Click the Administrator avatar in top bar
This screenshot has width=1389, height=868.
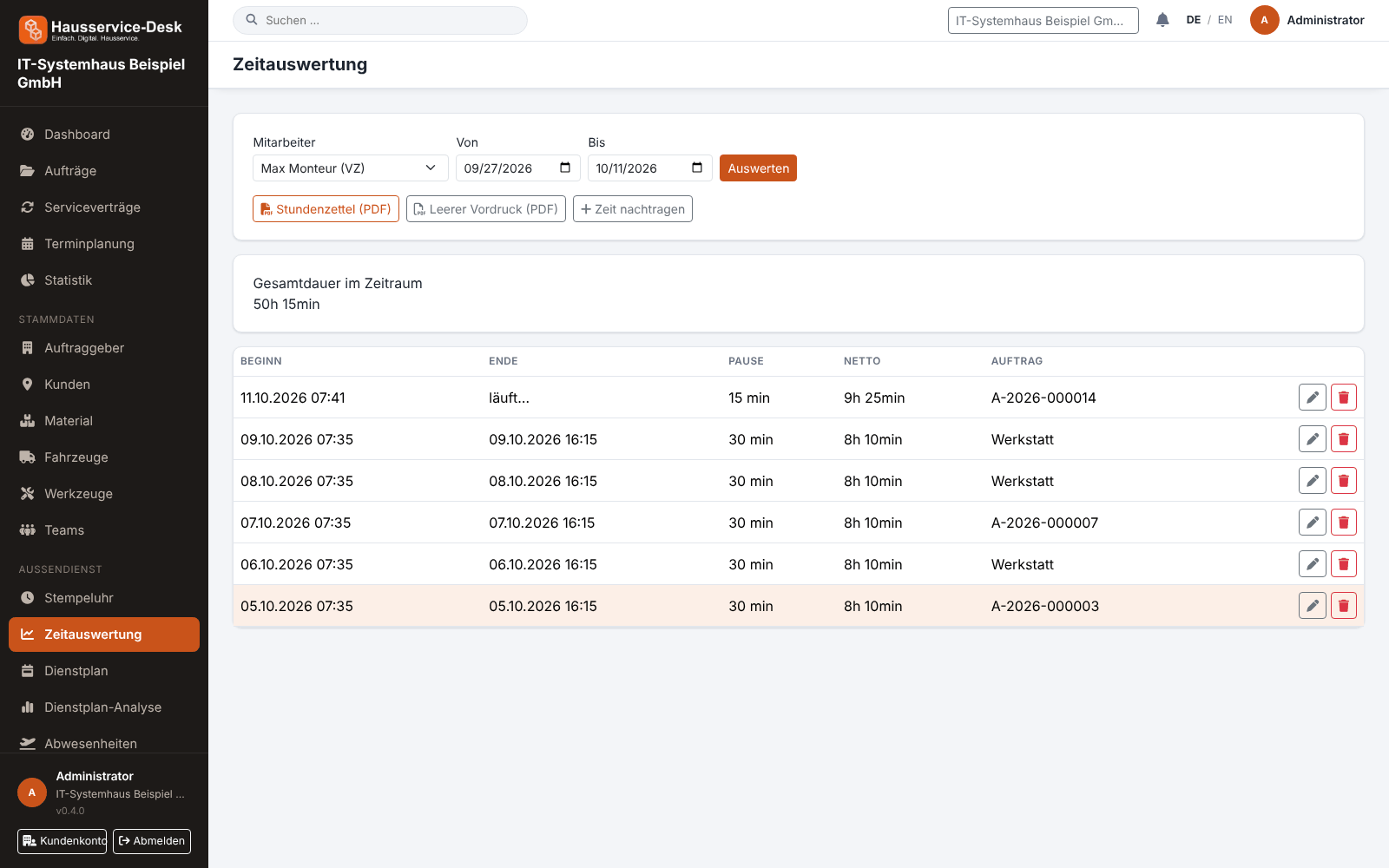[1264, 20]
